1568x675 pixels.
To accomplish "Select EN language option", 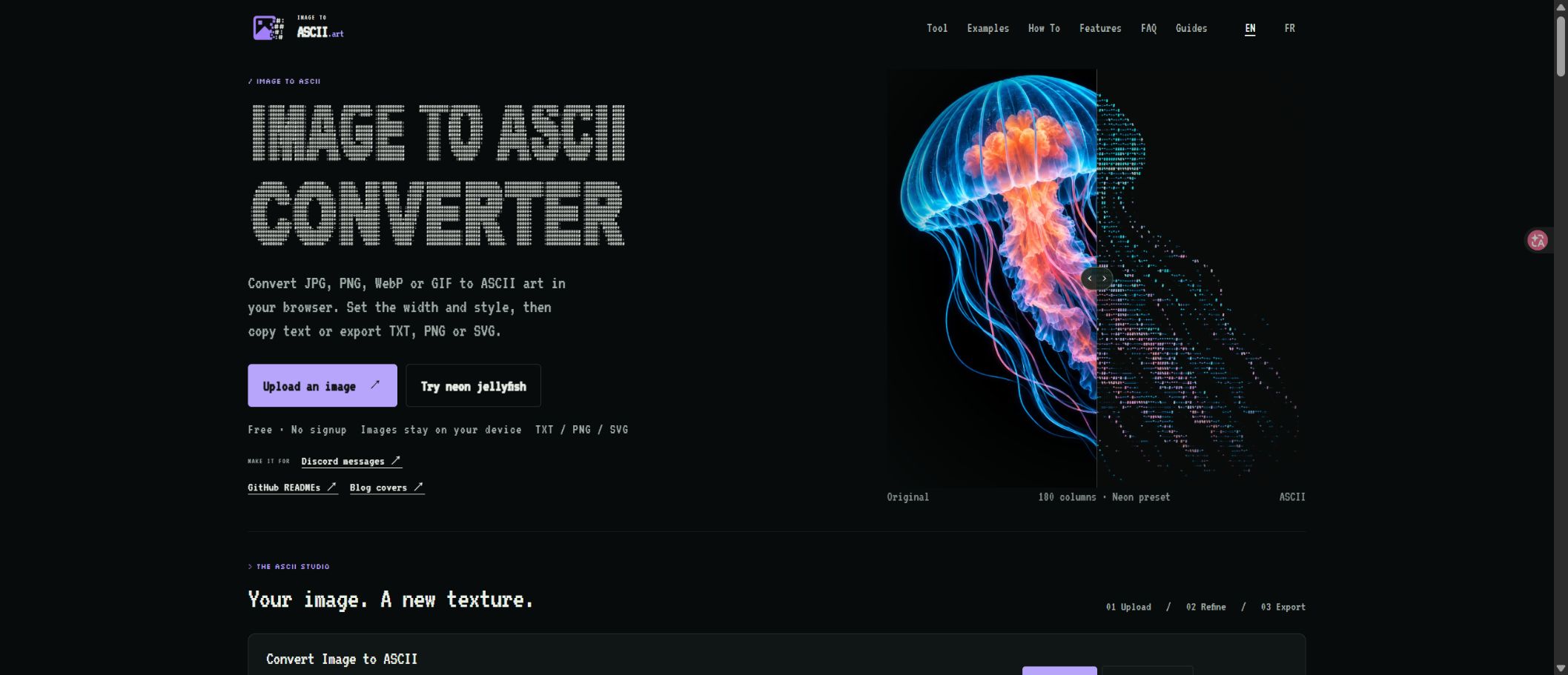I will click(x=1250, y=28).
